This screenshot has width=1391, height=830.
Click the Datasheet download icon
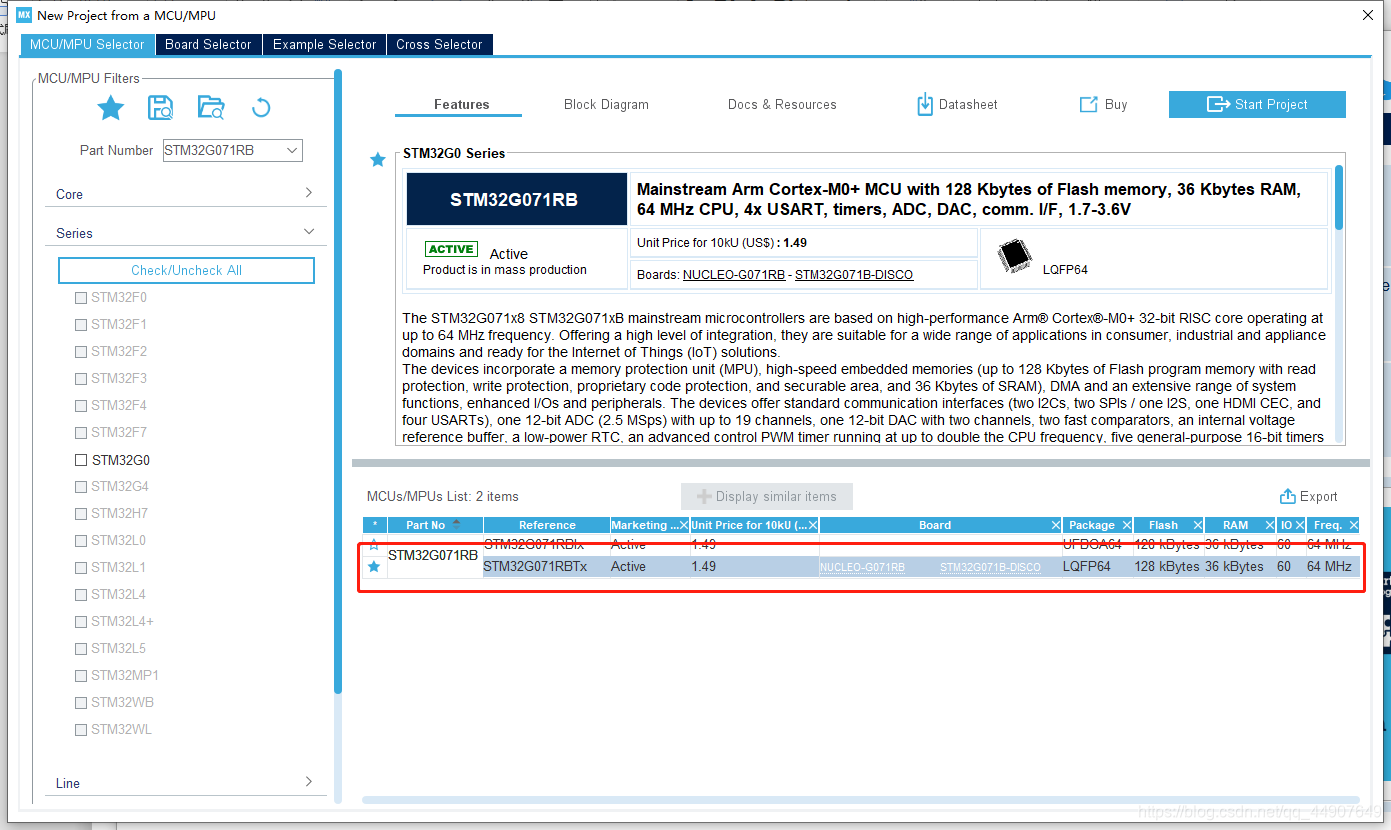(x=925, y=104)
